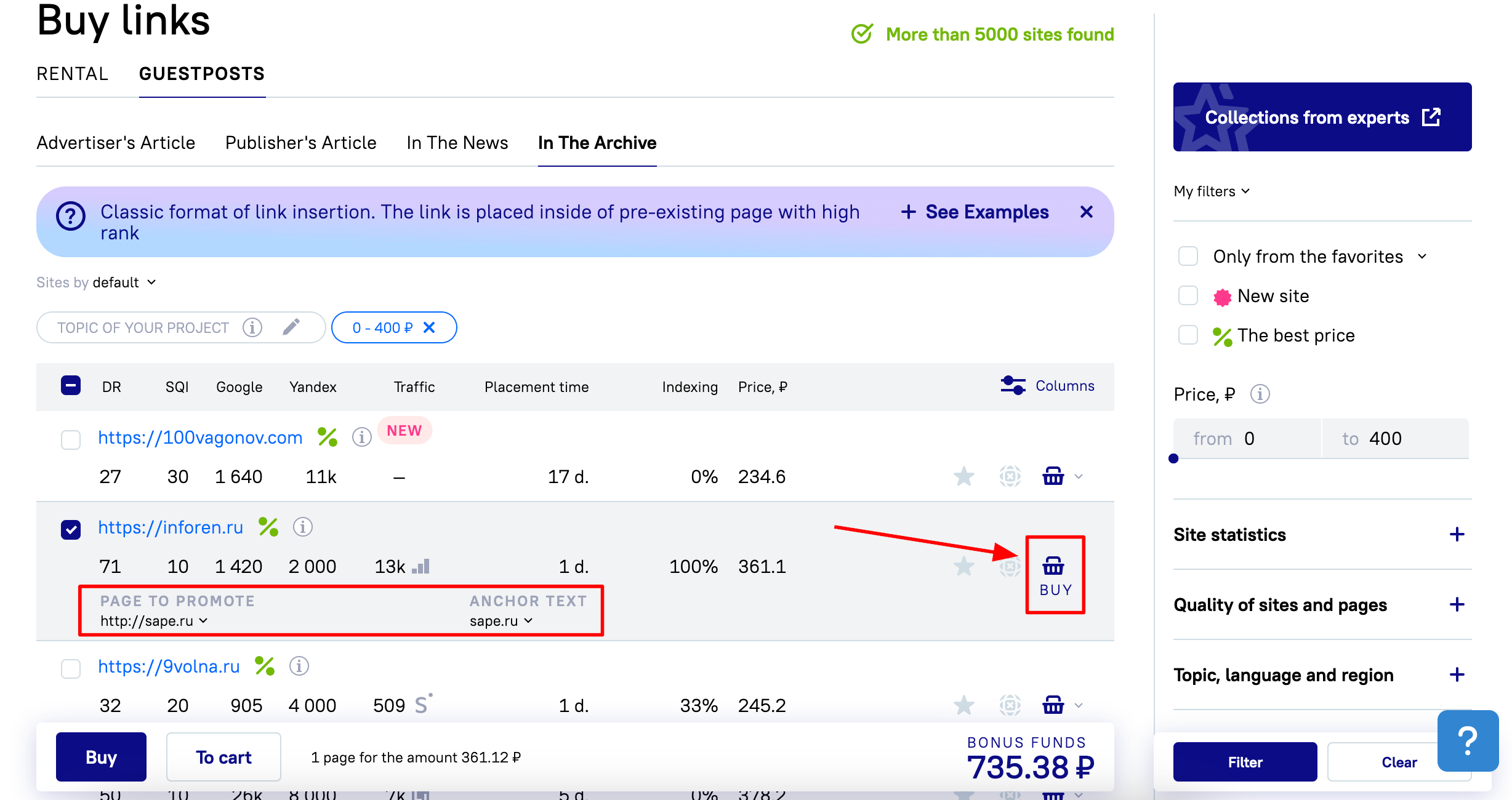
Task: Open the help question mark widget
Action: tap(1468, 741)
